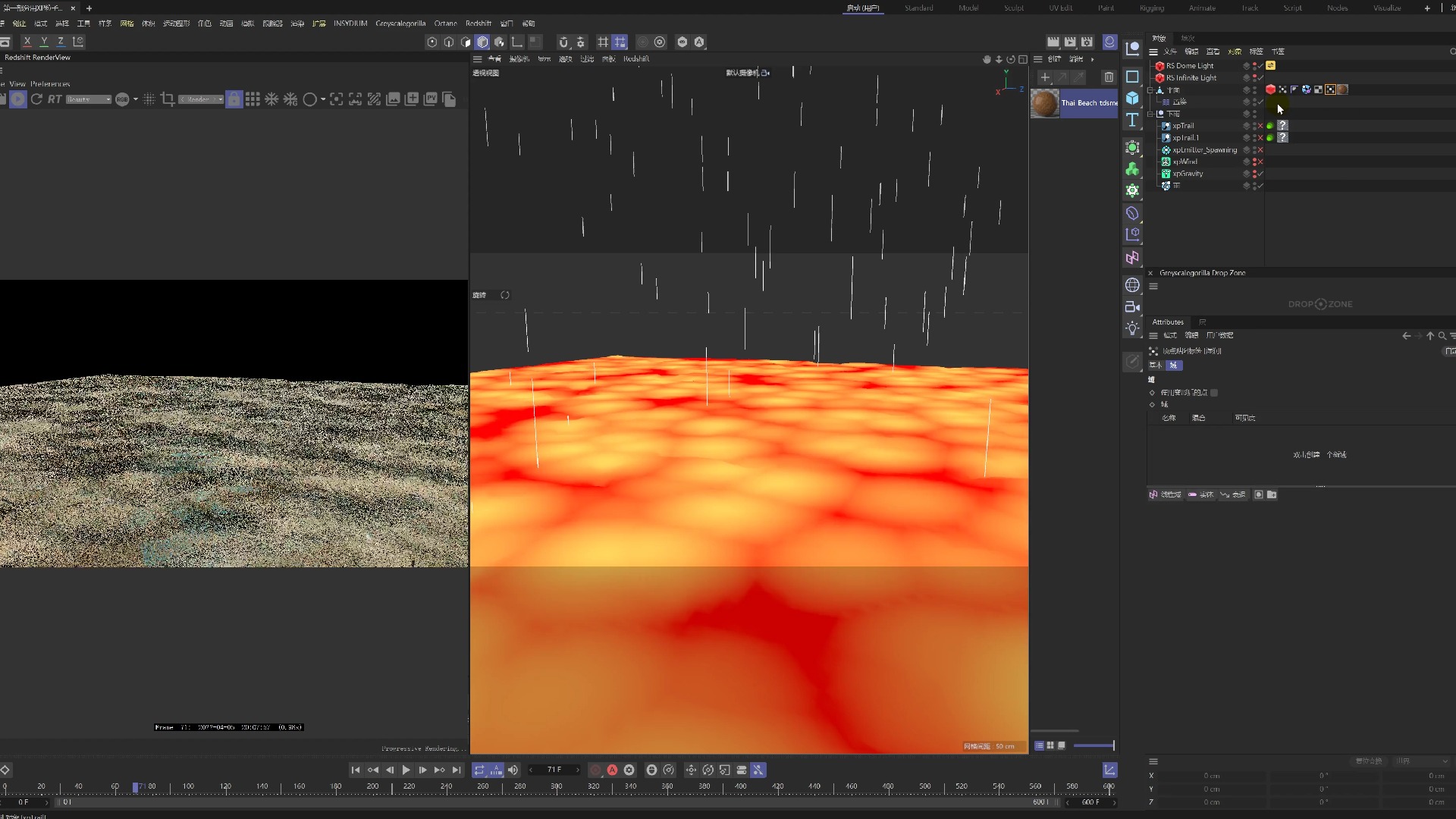The image size is (1456, 819).
Task: Click the plus add material button
Action: [x=1045, y=77]
